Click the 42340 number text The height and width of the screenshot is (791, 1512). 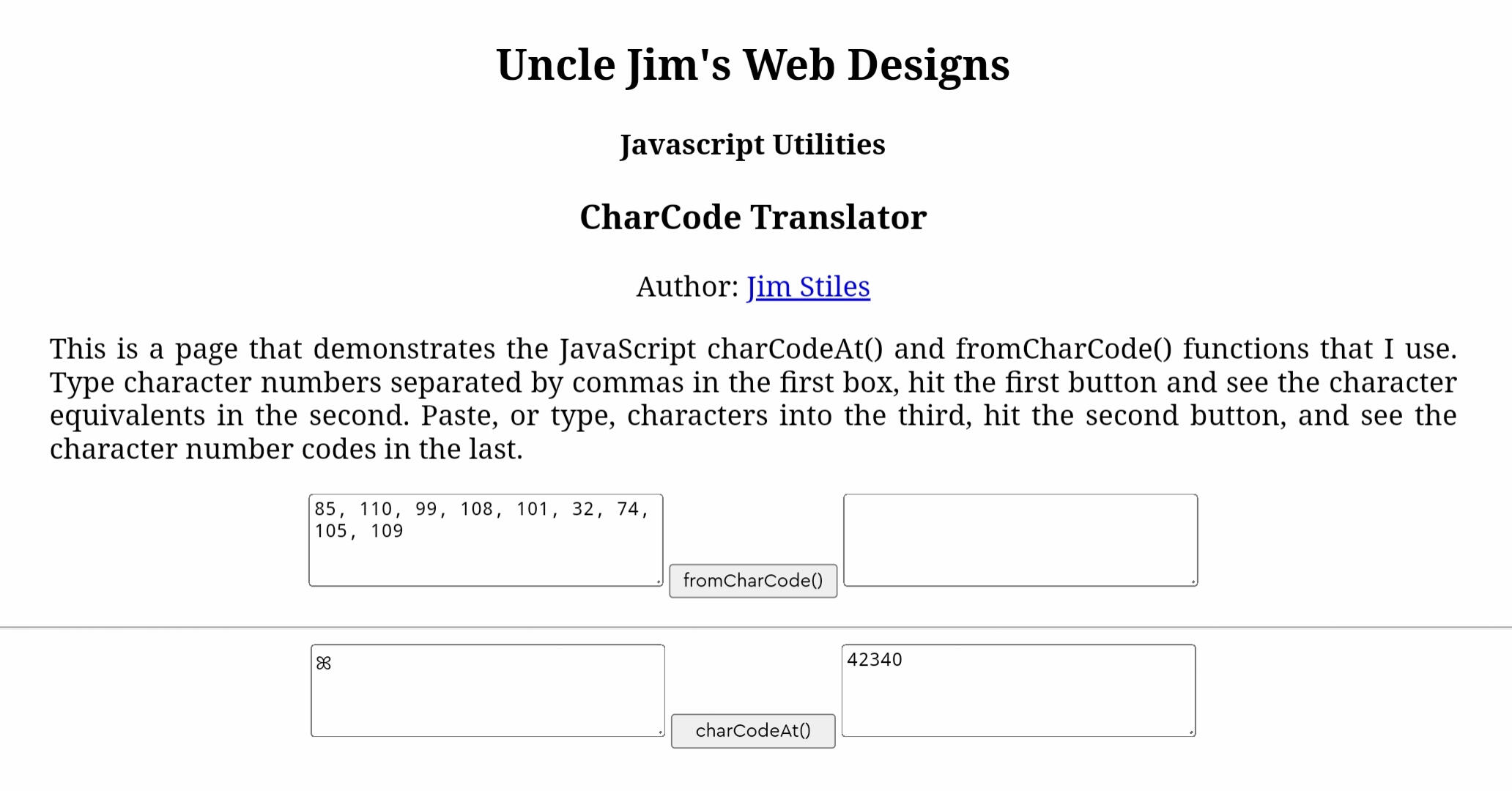pyautogui.click(x=875, y=660)
